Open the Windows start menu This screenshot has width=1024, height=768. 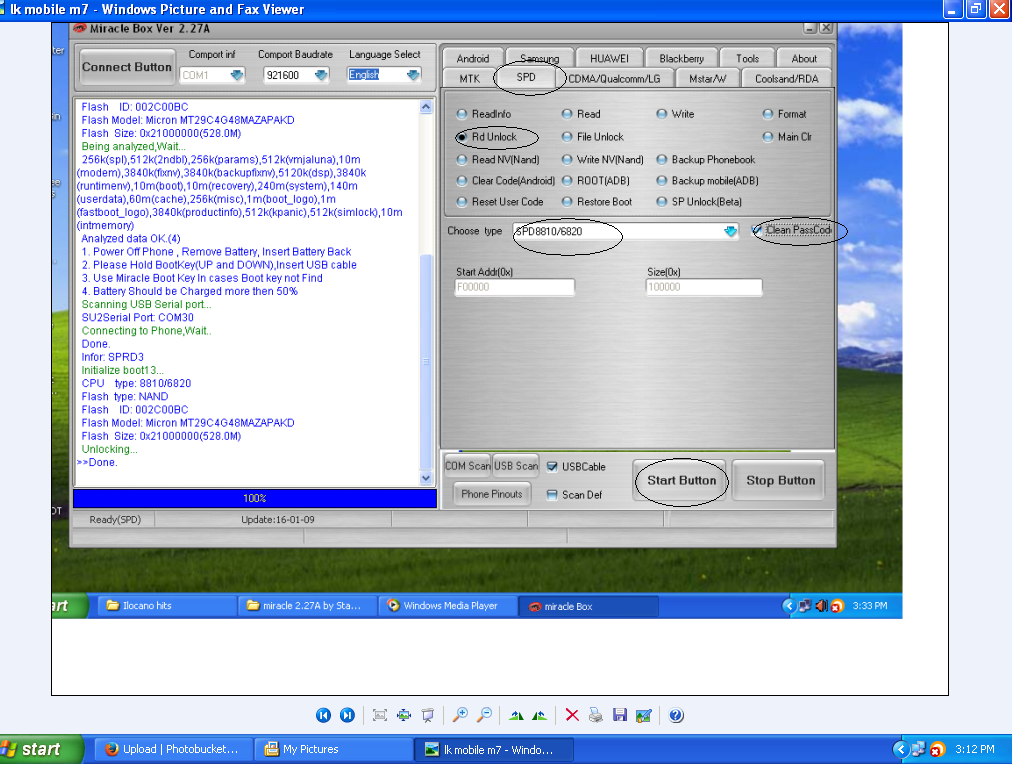coord(42,749)
